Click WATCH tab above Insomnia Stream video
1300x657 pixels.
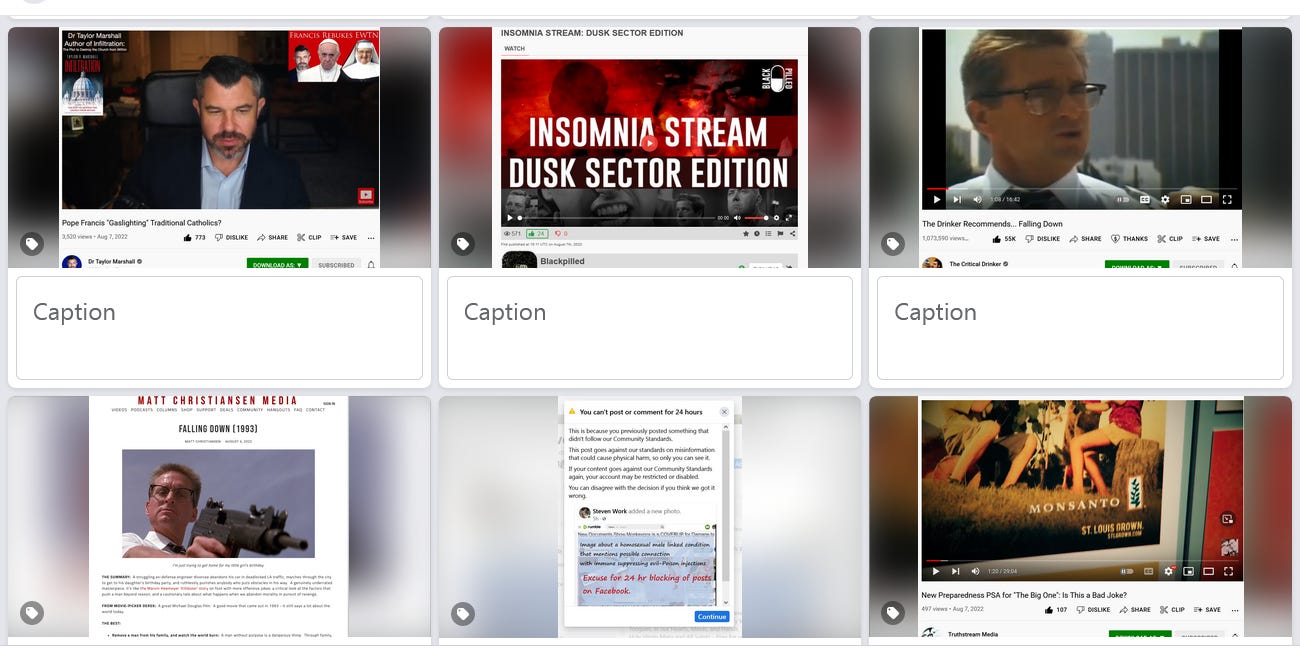(514, 48)
